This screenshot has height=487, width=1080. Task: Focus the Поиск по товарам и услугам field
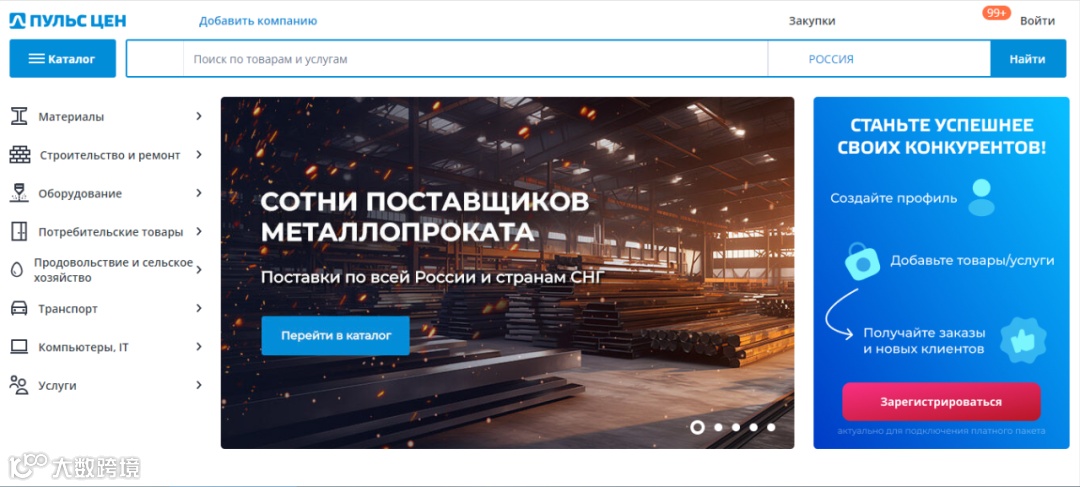(x=475, y=59)
